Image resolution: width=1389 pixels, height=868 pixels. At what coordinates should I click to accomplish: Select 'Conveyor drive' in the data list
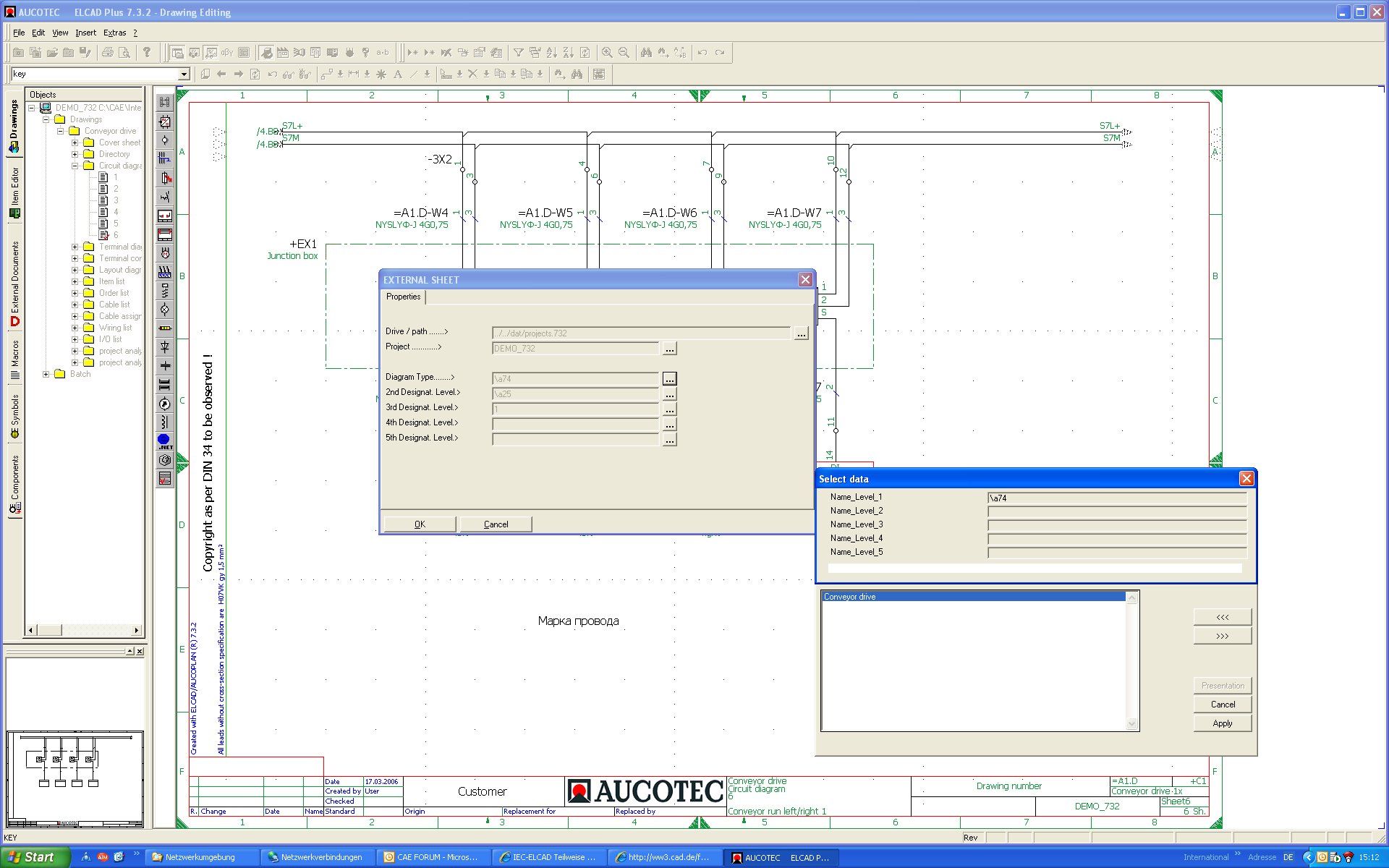(x=974, y=597)
